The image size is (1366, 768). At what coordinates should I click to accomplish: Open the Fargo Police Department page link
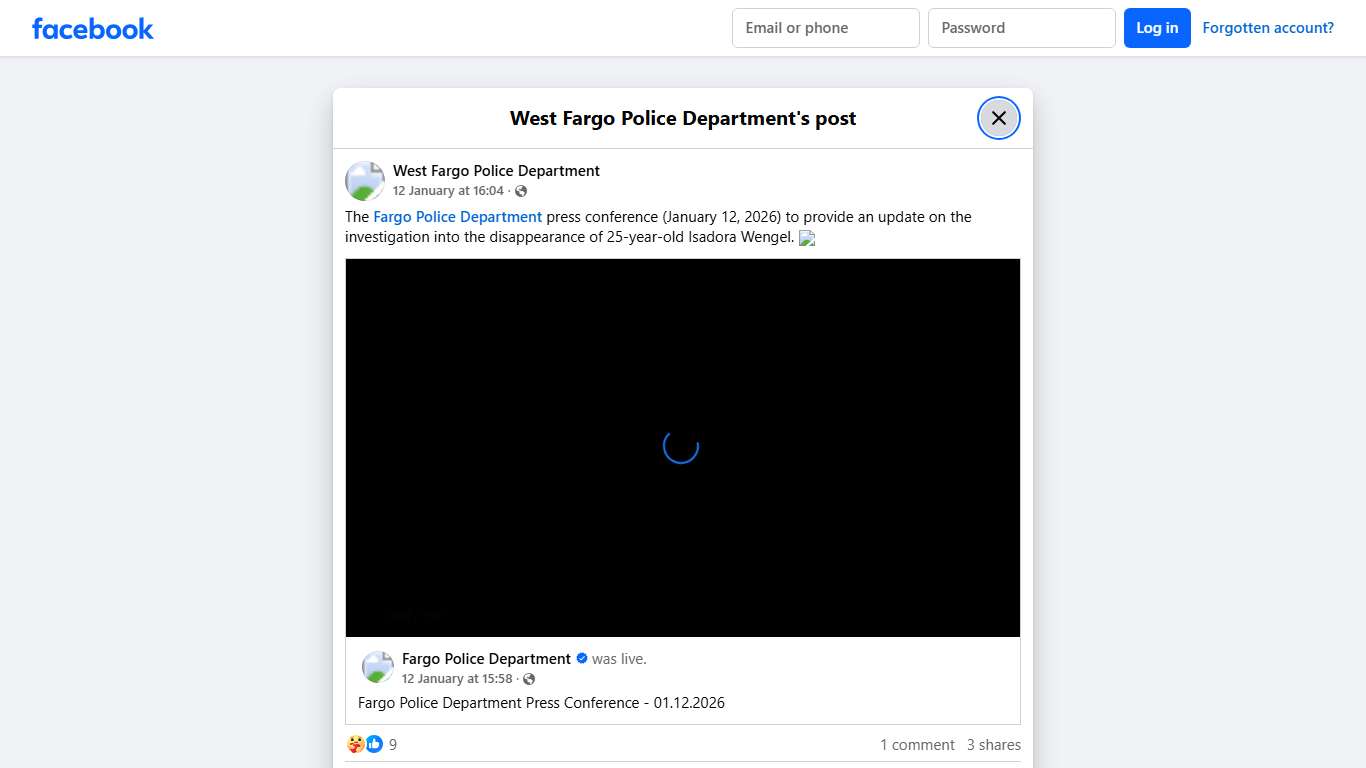point(458,216)
